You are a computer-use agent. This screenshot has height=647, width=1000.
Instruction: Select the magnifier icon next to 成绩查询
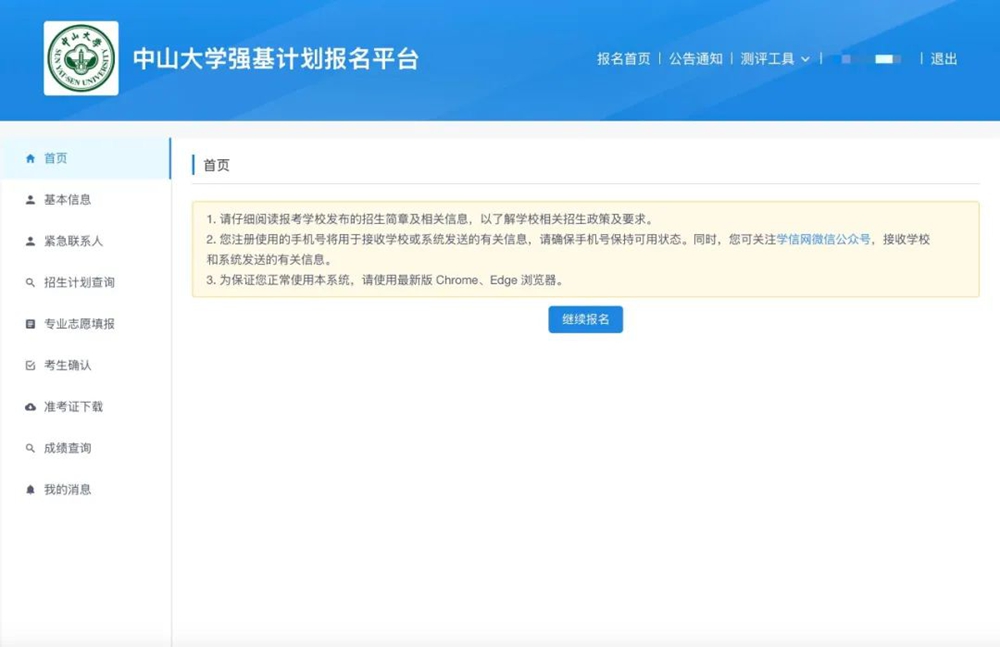[x=30, y=449]
